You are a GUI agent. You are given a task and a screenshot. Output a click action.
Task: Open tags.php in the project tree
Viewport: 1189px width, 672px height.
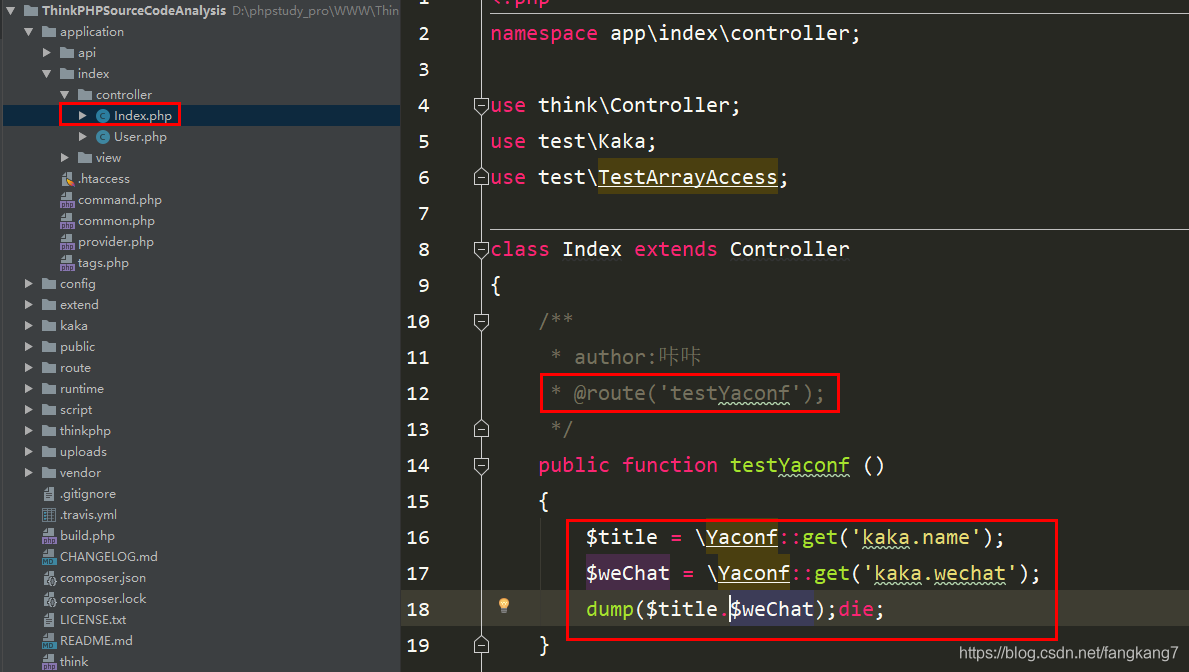(103, 263)
